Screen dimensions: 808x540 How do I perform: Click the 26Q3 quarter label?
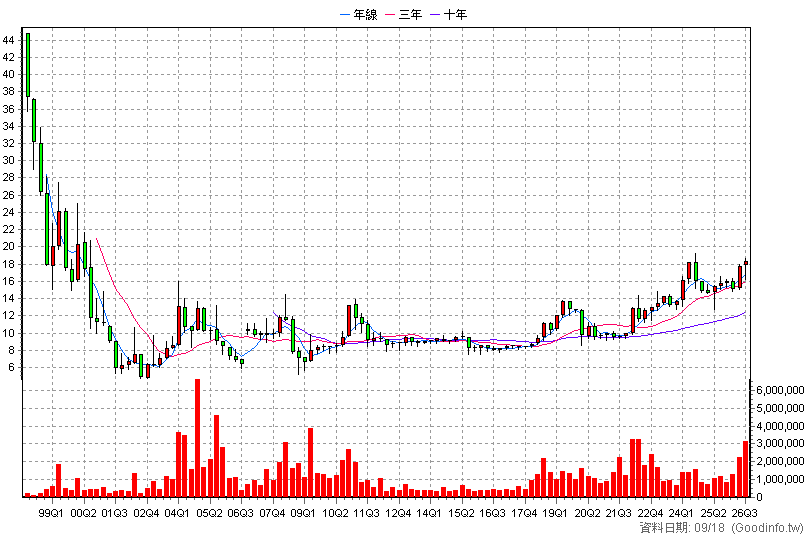pyautogui.click(x=746, y=513)
